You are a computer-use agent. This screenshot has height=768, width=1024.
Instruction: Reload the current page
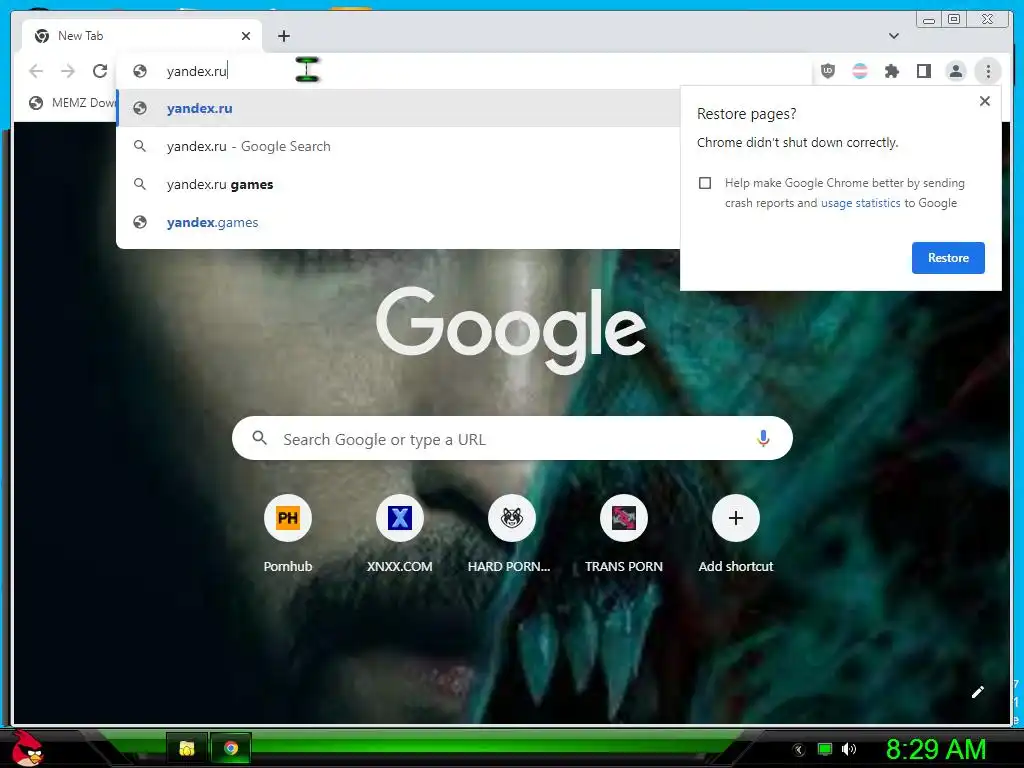(100, 71)
